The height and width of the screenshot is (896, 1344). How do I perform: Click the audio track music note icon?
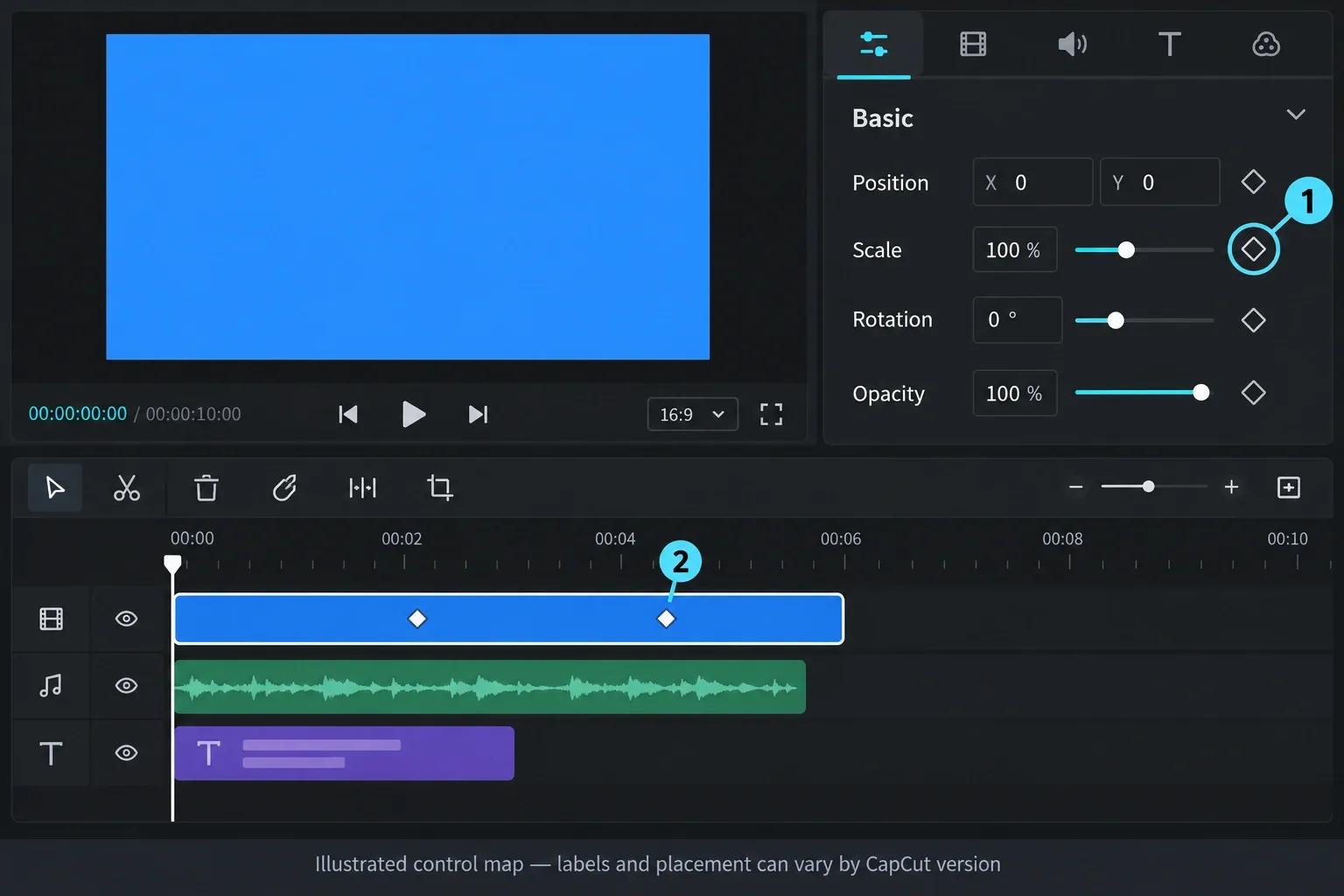[51, 685]
